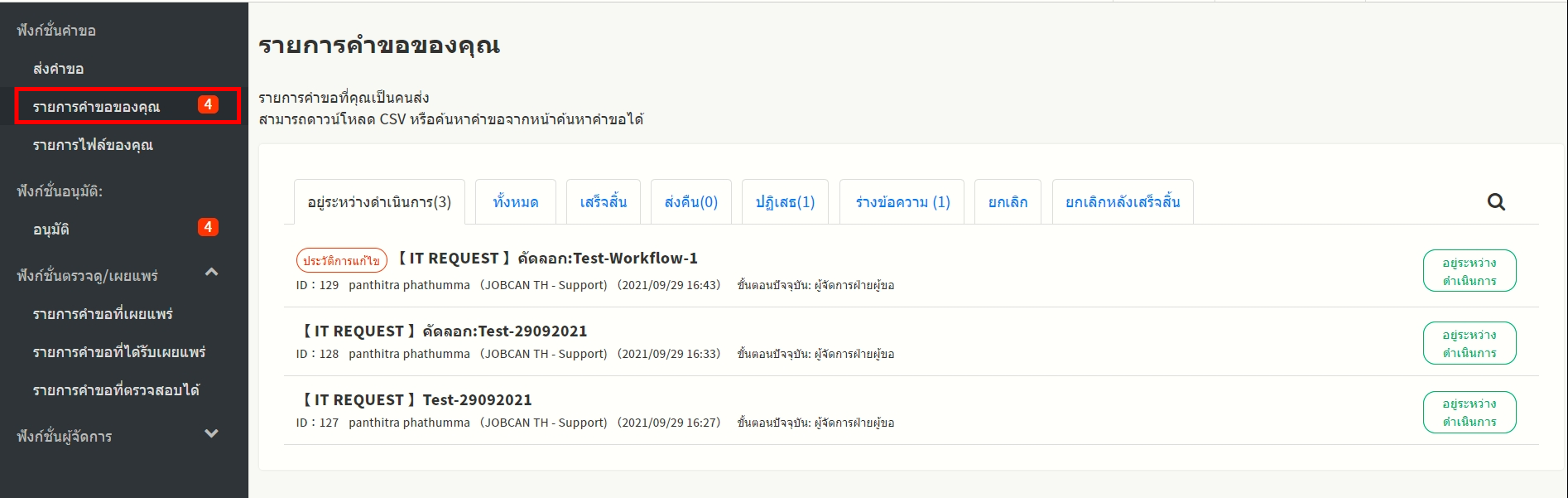1568x498 pixels.
Task: Expand the ฟังก์ชั่นผู้จัดการ section chevron
Action: tap(212, 433)
